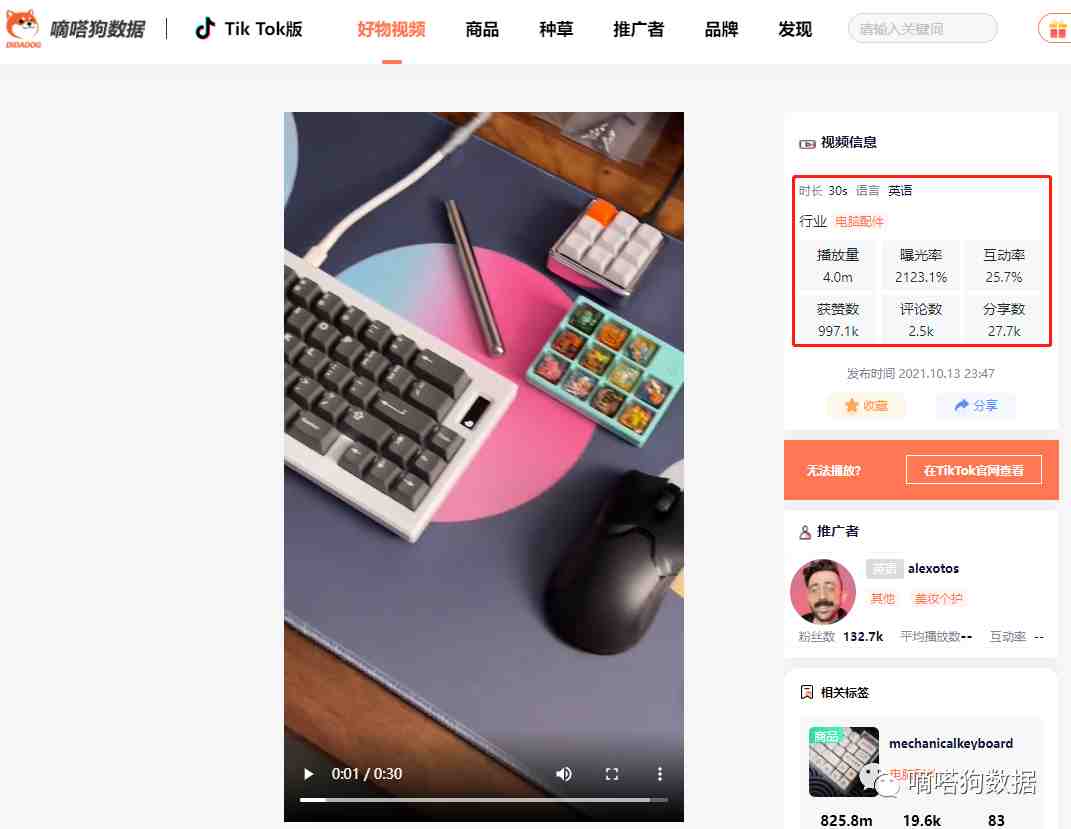1071x829 pixels.
Task: Open the video player more options menu
Action: (659, 774)
